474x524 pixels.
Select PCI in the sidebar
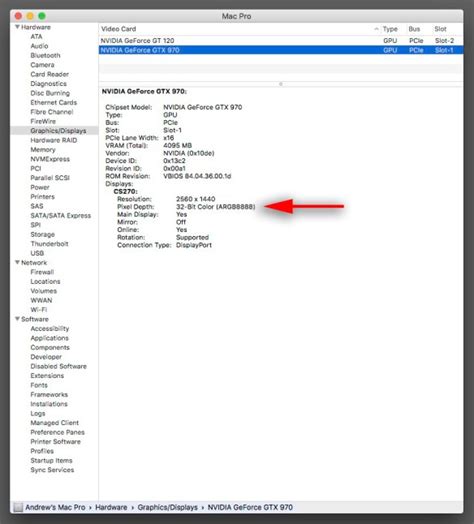coord(36,168)
